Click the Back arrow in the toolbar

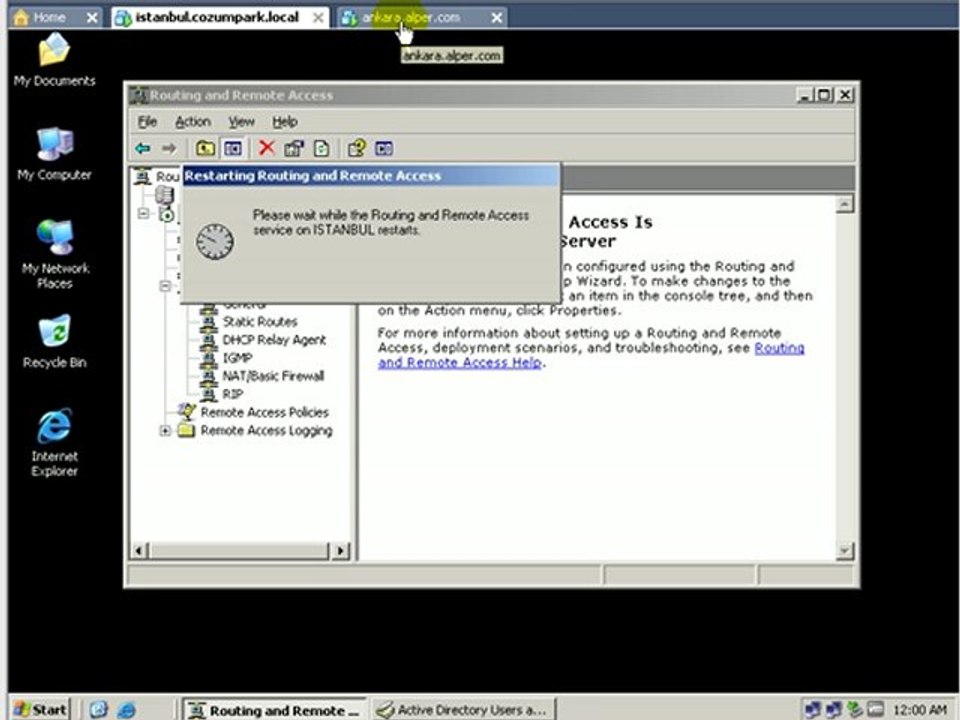(x=143, y=149)
